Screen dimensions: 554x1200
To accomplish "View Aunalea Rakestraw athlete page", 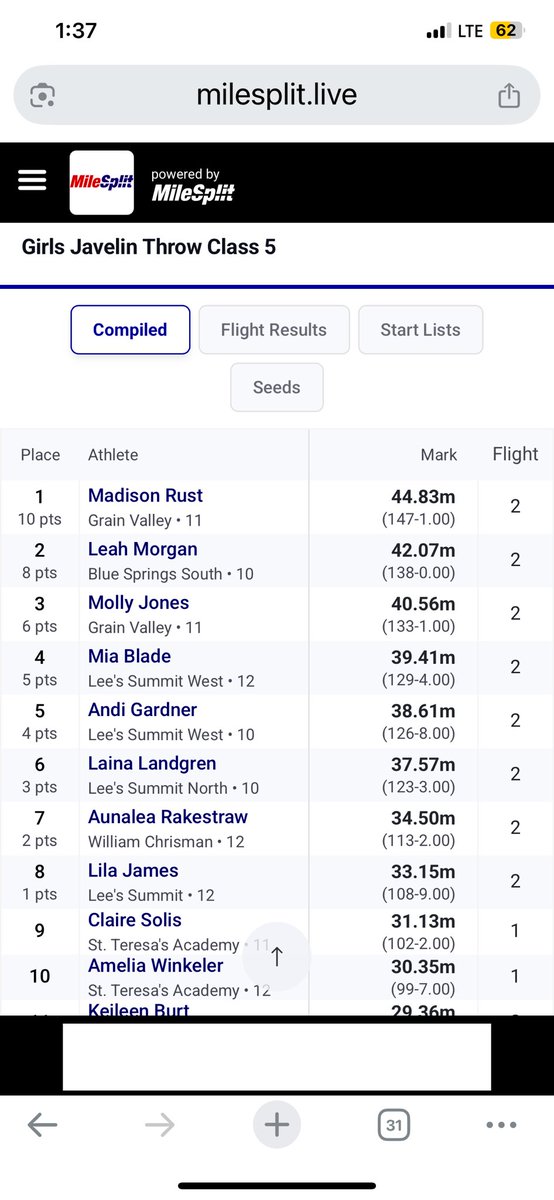I will tap(168, 816).
